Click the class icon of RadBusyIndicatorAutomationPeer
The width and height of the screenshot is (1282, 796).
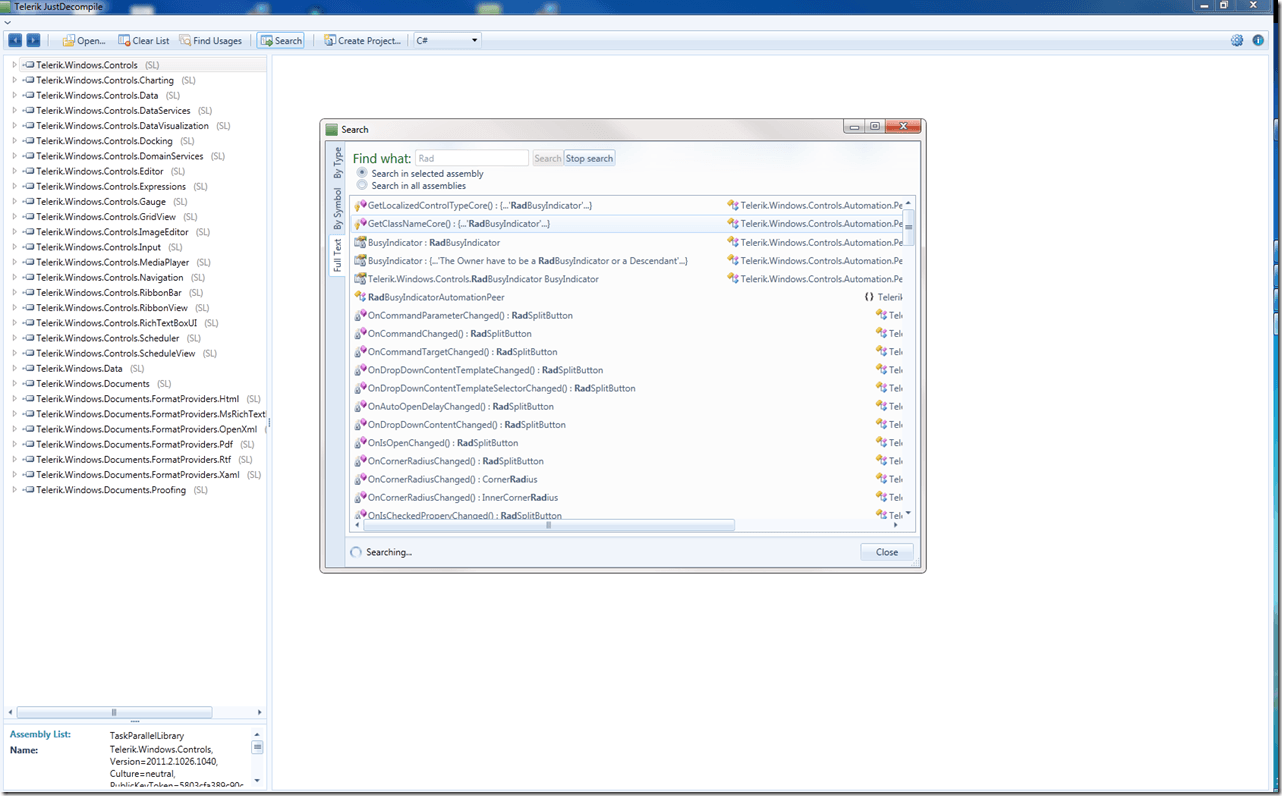(360, 297)
